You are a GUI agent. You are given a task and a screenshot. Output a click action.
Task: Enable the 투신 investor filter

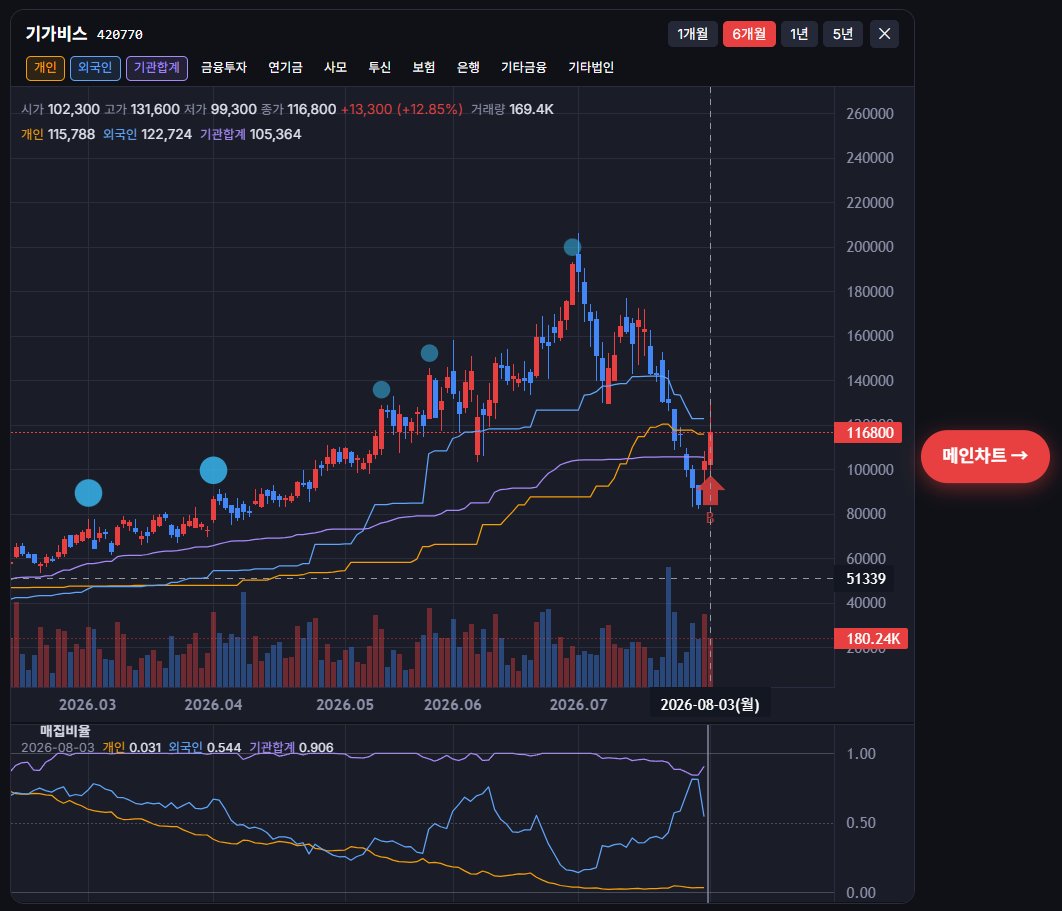[379, 68]
